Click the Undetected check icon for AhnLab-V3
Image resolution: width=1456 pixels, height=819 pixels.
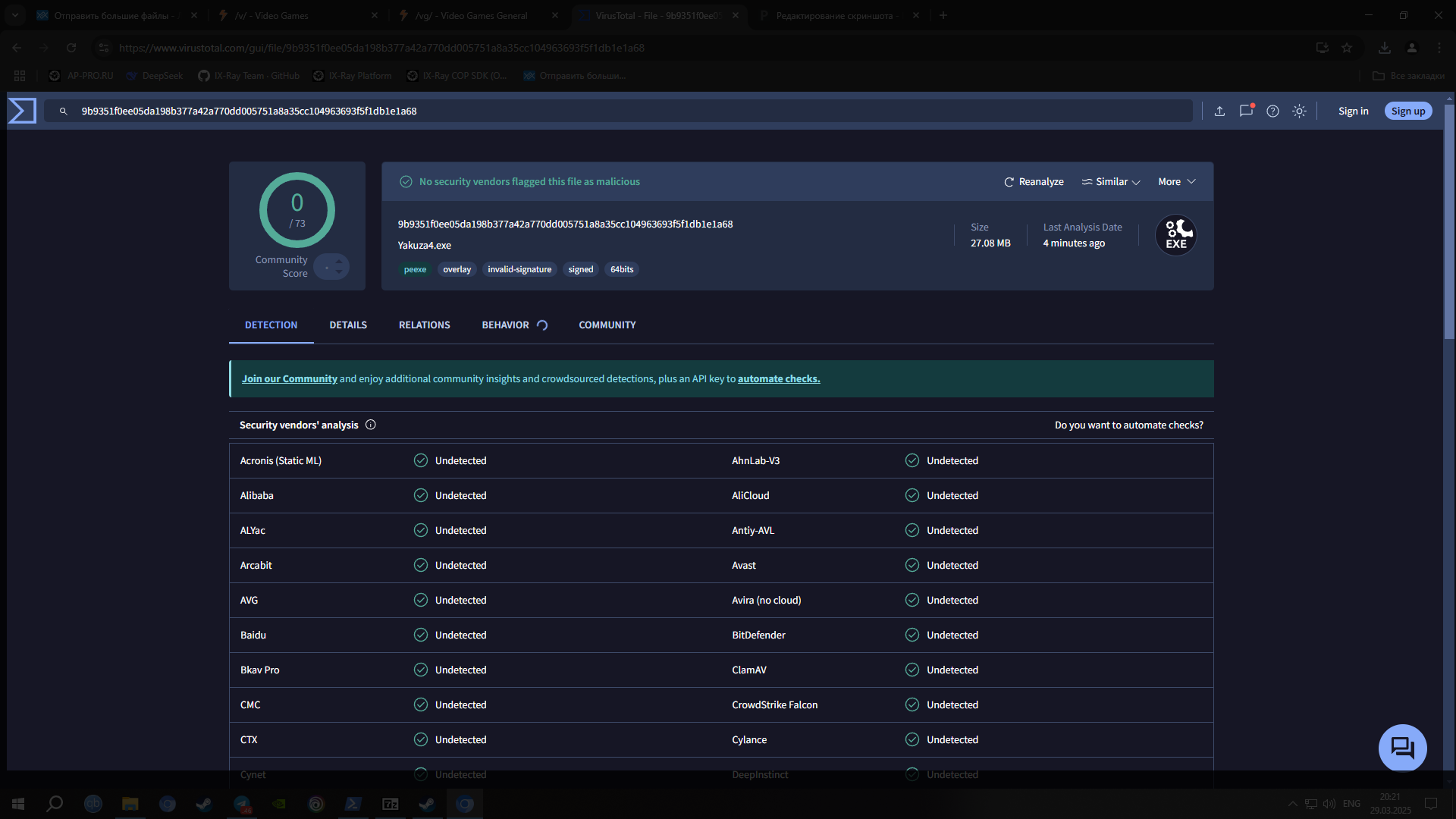pyautogui.click(x=912, y=460)
